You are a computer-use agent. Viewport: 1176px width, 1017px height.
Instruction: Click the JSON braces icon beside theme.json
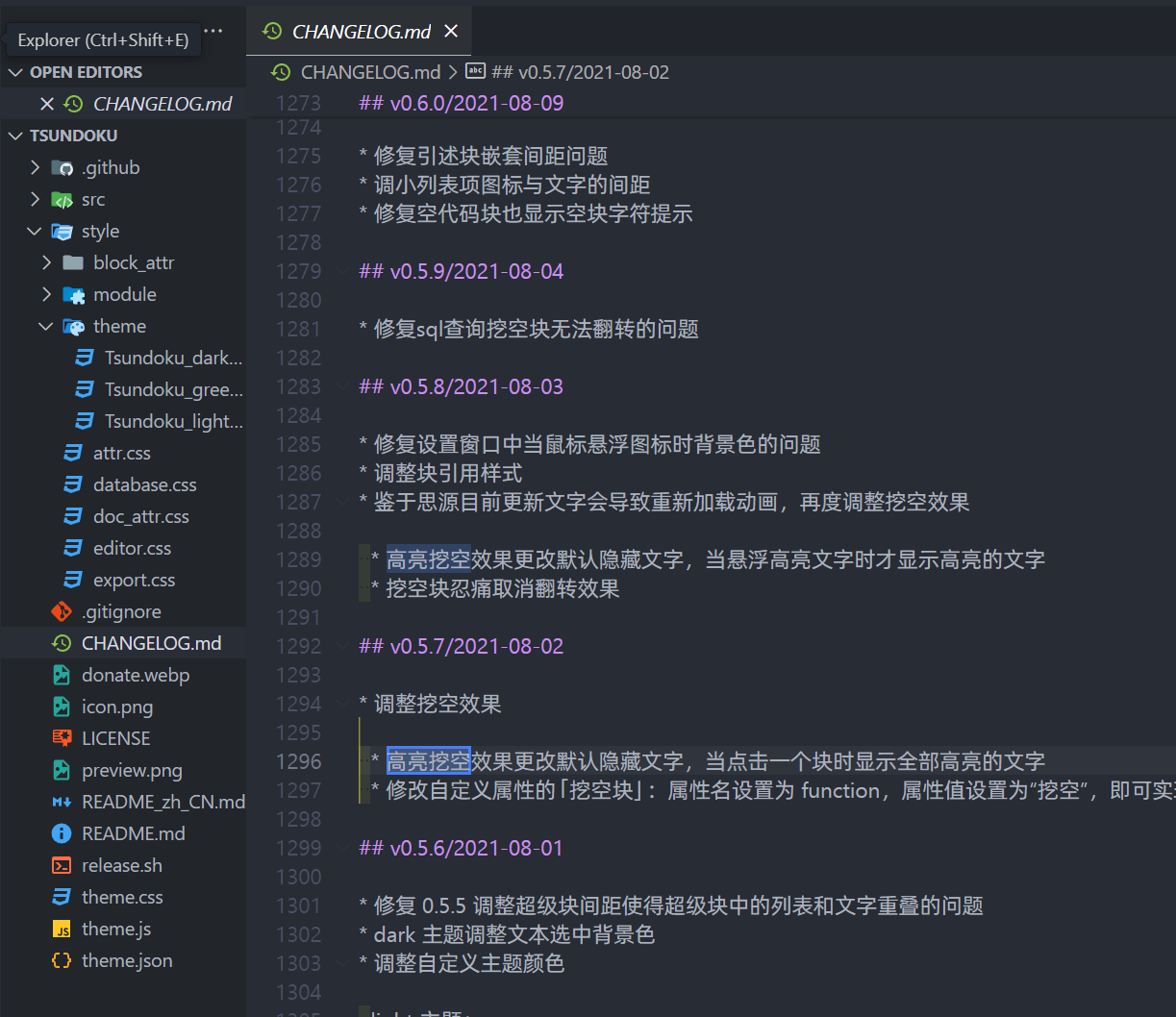click(62, 960)
